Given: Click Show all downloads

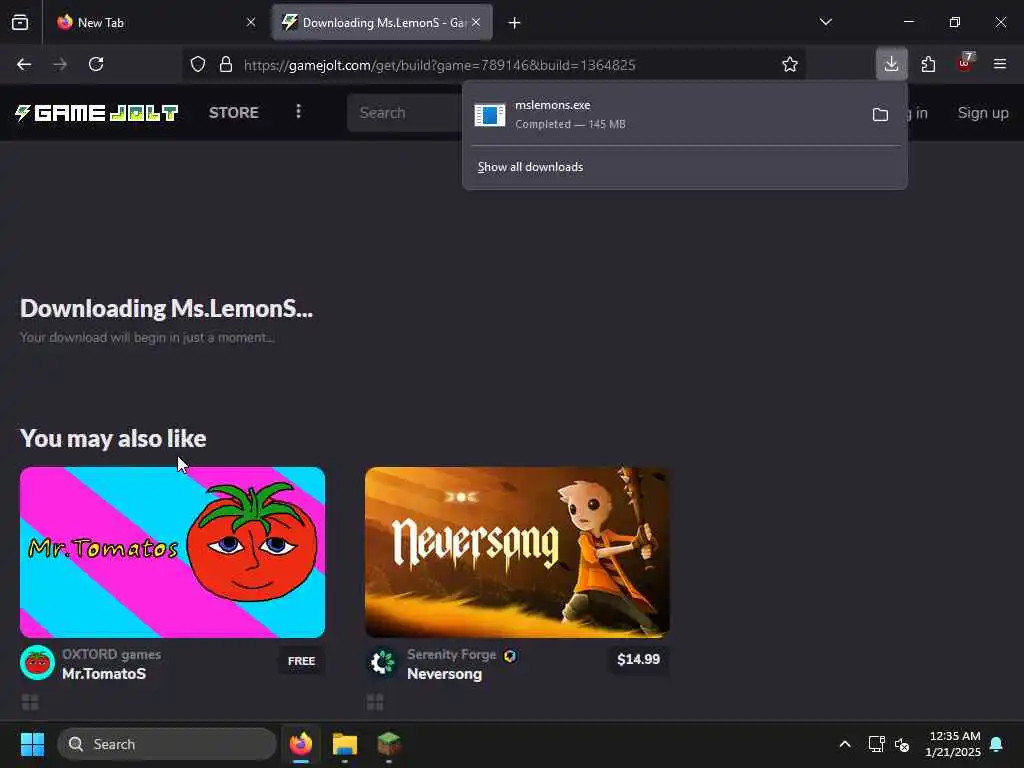Looking at the screenshot, I should pos(530,167).
